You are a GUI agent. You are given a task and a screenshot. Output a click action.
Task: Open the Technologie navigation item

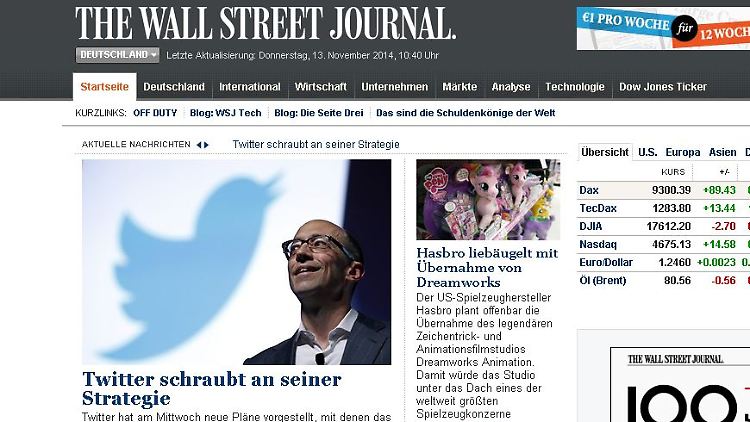coord(574,87)
